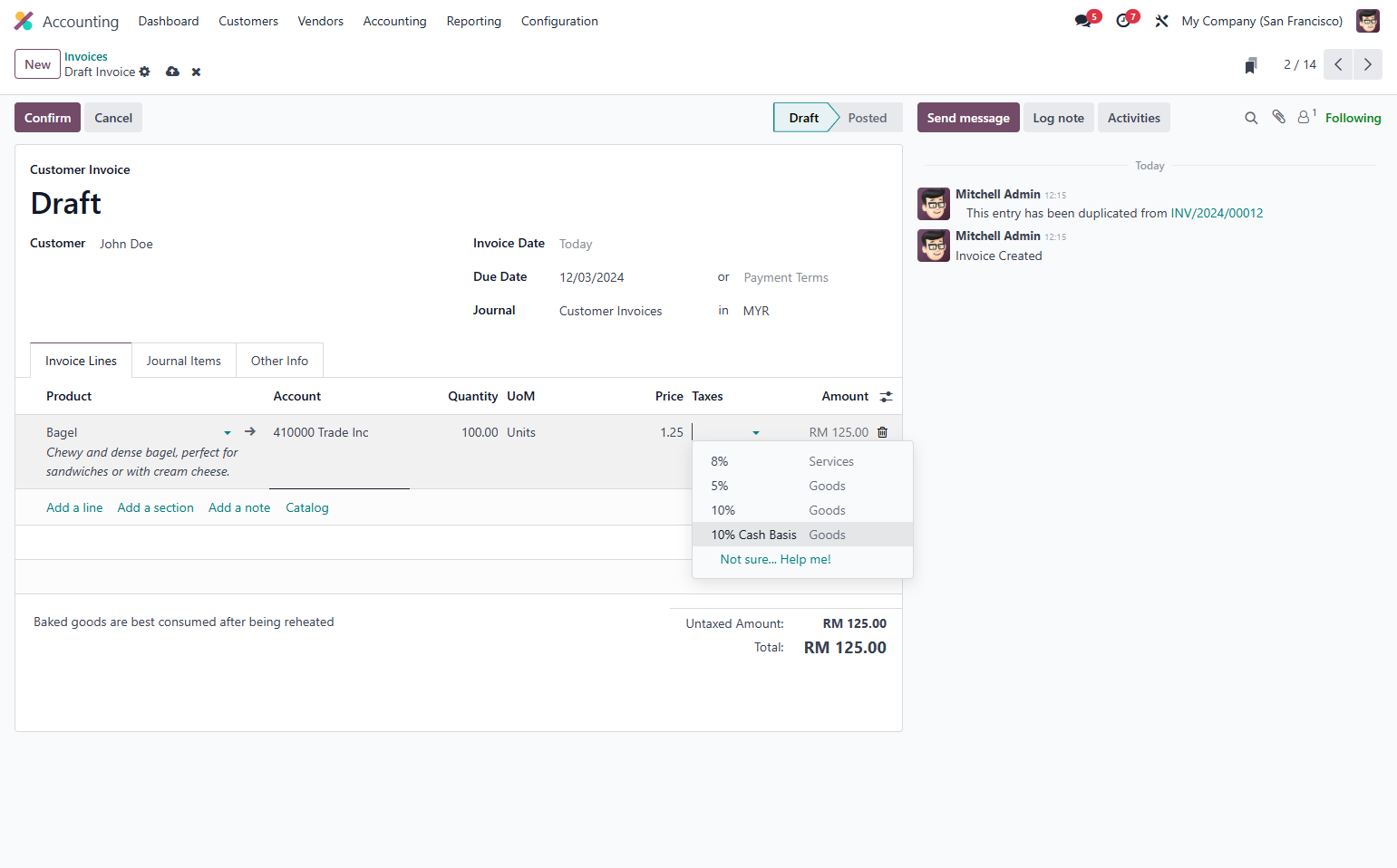Click the Send message button
This screenshot has height=868, width=1397.
click(x=968, y=118)
